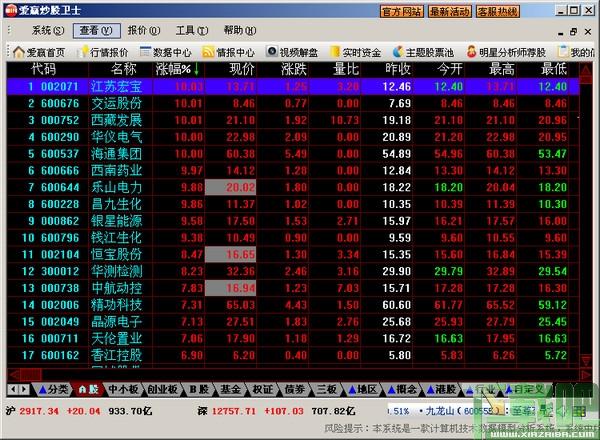Open 实时资金 toolbar icon
This screenshot has height=440, width=600.
click(x=355, y=52)
